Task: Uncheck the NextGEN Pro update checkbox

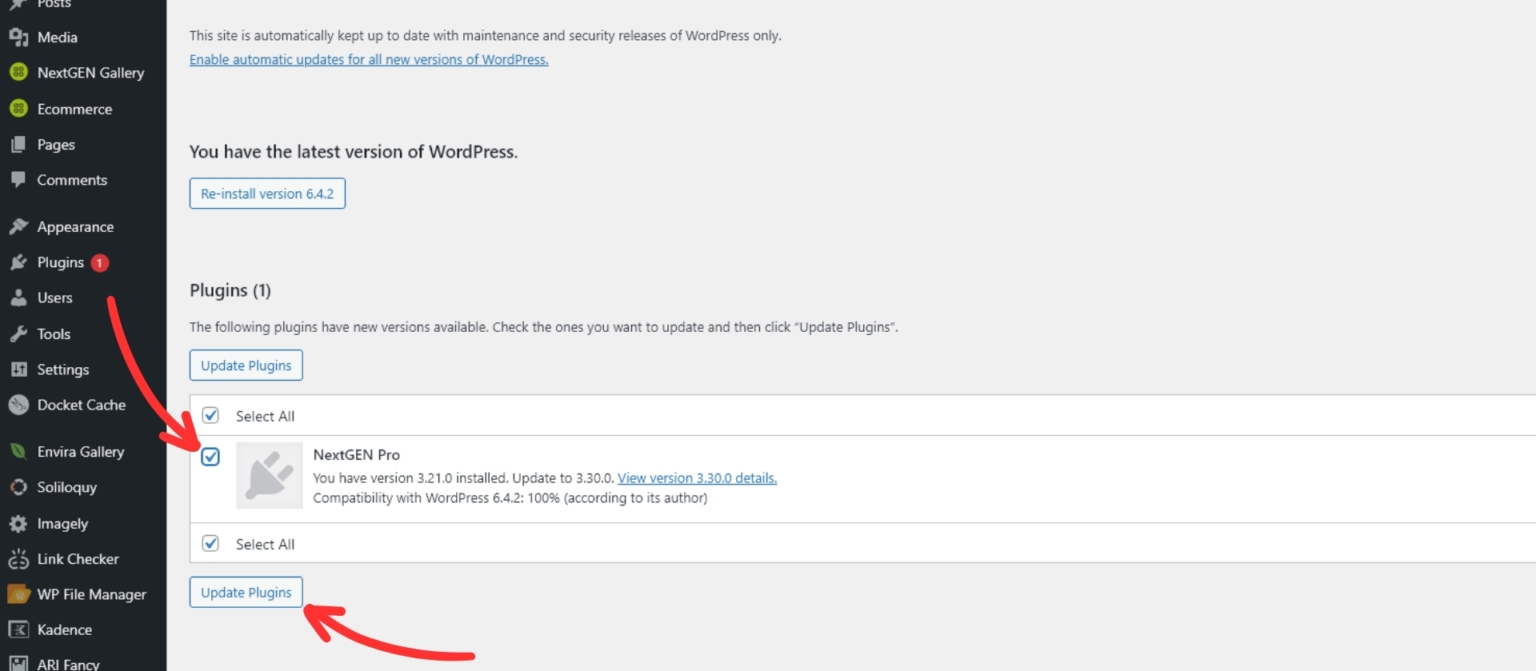Action: click(211, 456)
